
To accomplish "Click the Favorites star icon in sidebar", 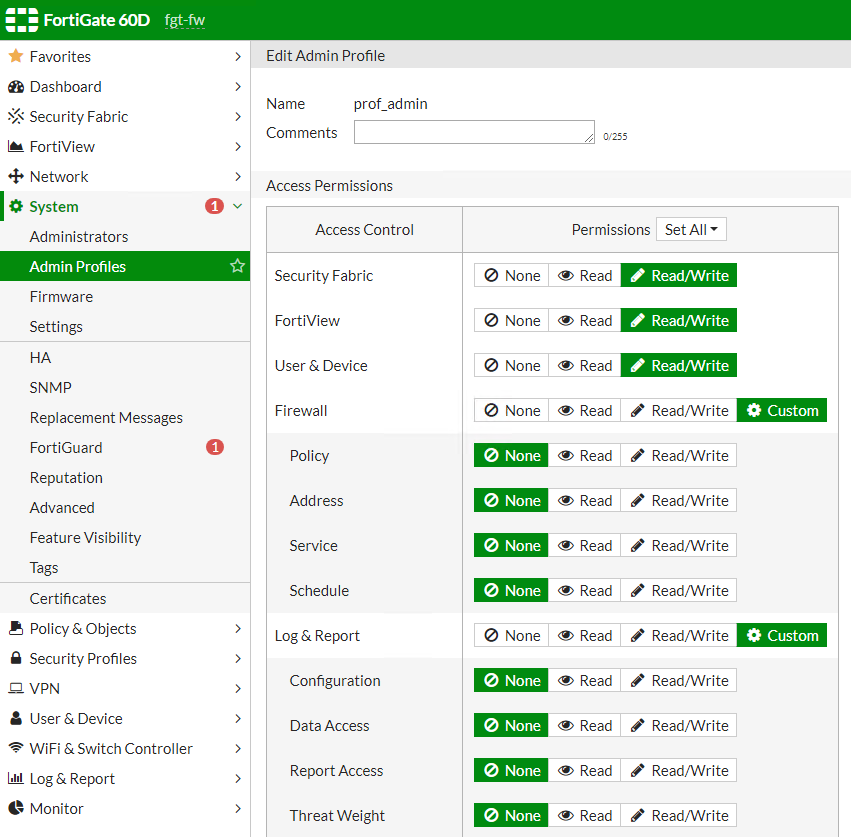I will (x=15, y=57).
